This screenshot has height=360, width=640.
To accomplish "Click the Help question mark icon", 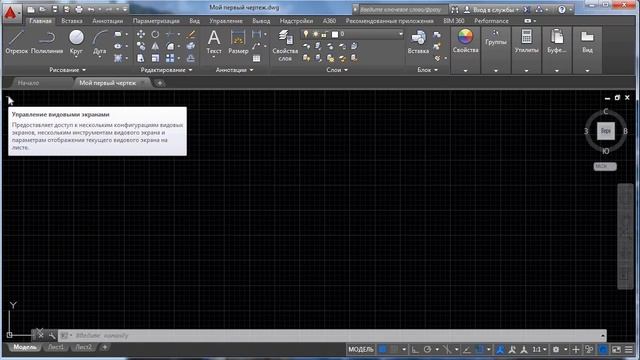I will [562, 9].
